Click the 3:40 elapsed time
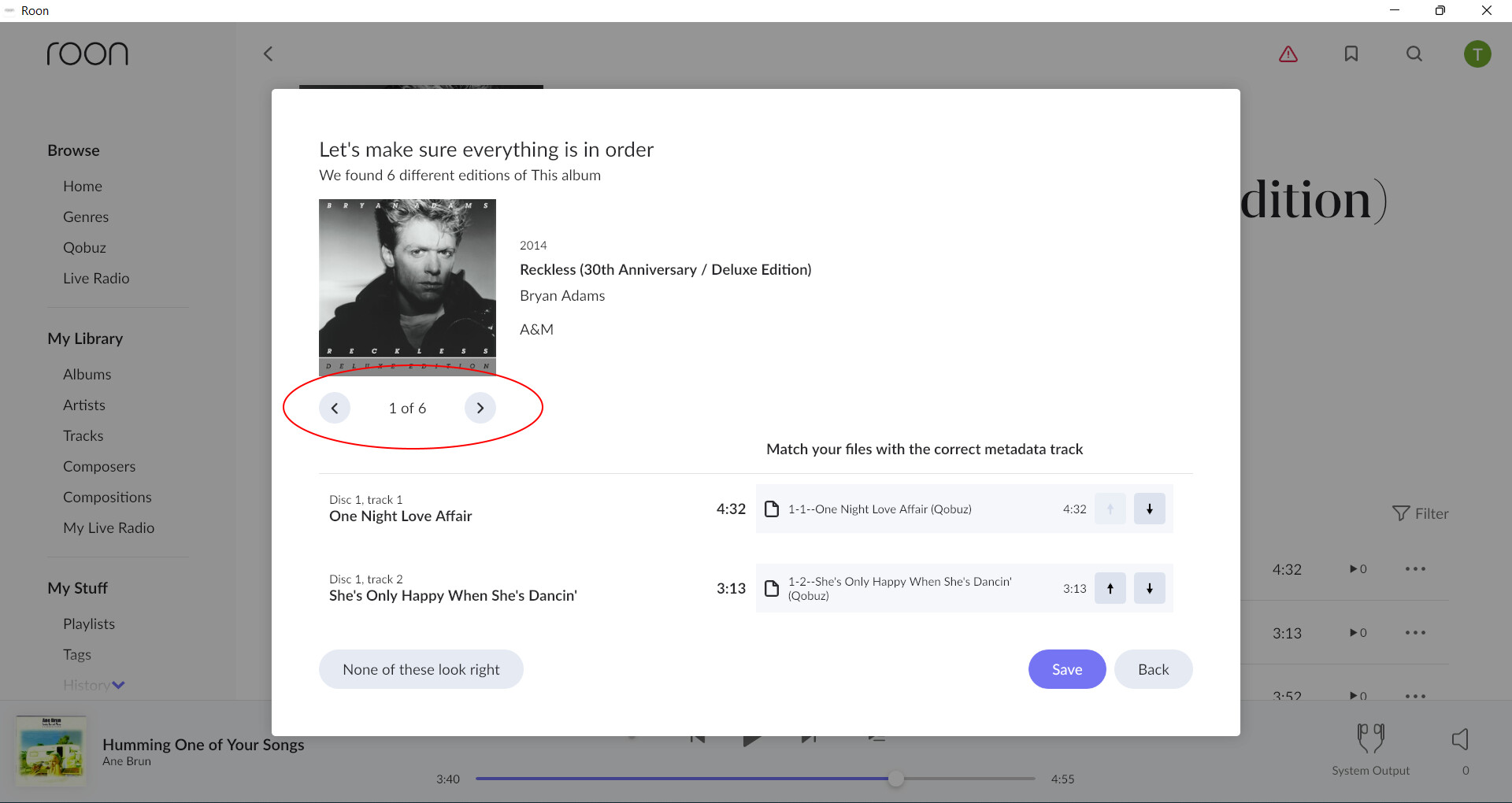Image resolution: width=1512 pixels, height=803 pixels. (448, 779)
